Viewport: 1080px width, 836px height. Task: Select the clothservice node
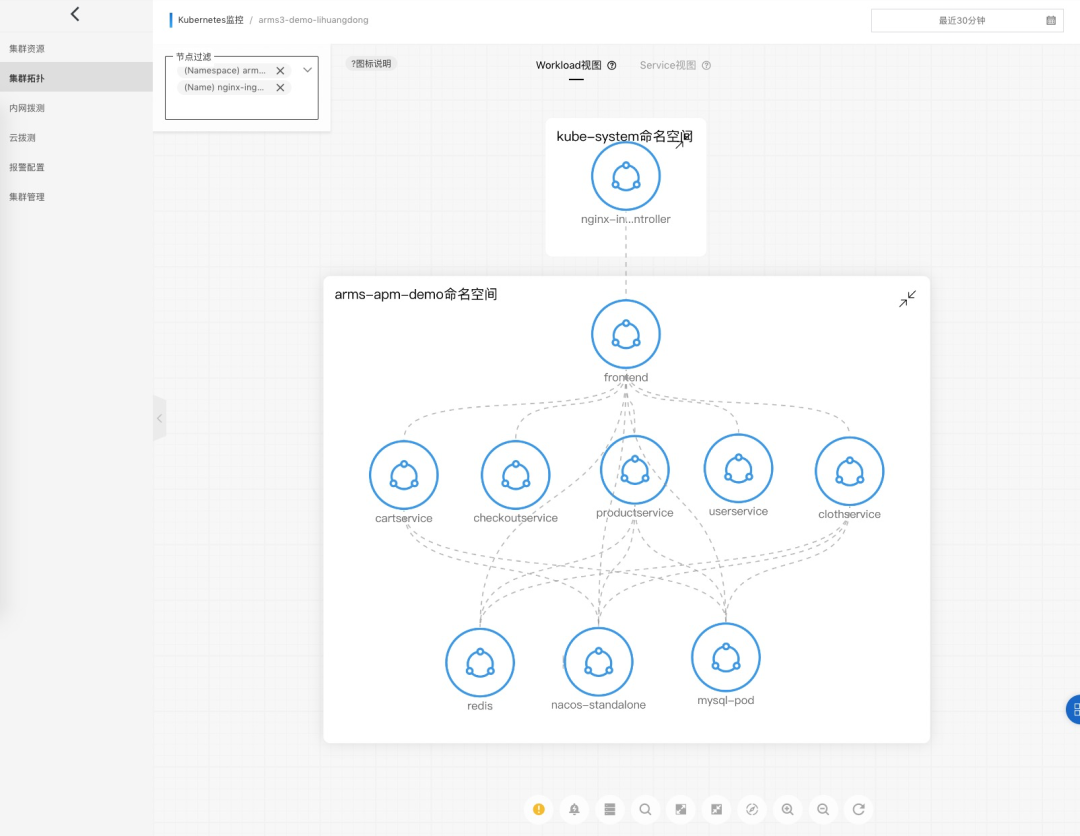[849, 471]
